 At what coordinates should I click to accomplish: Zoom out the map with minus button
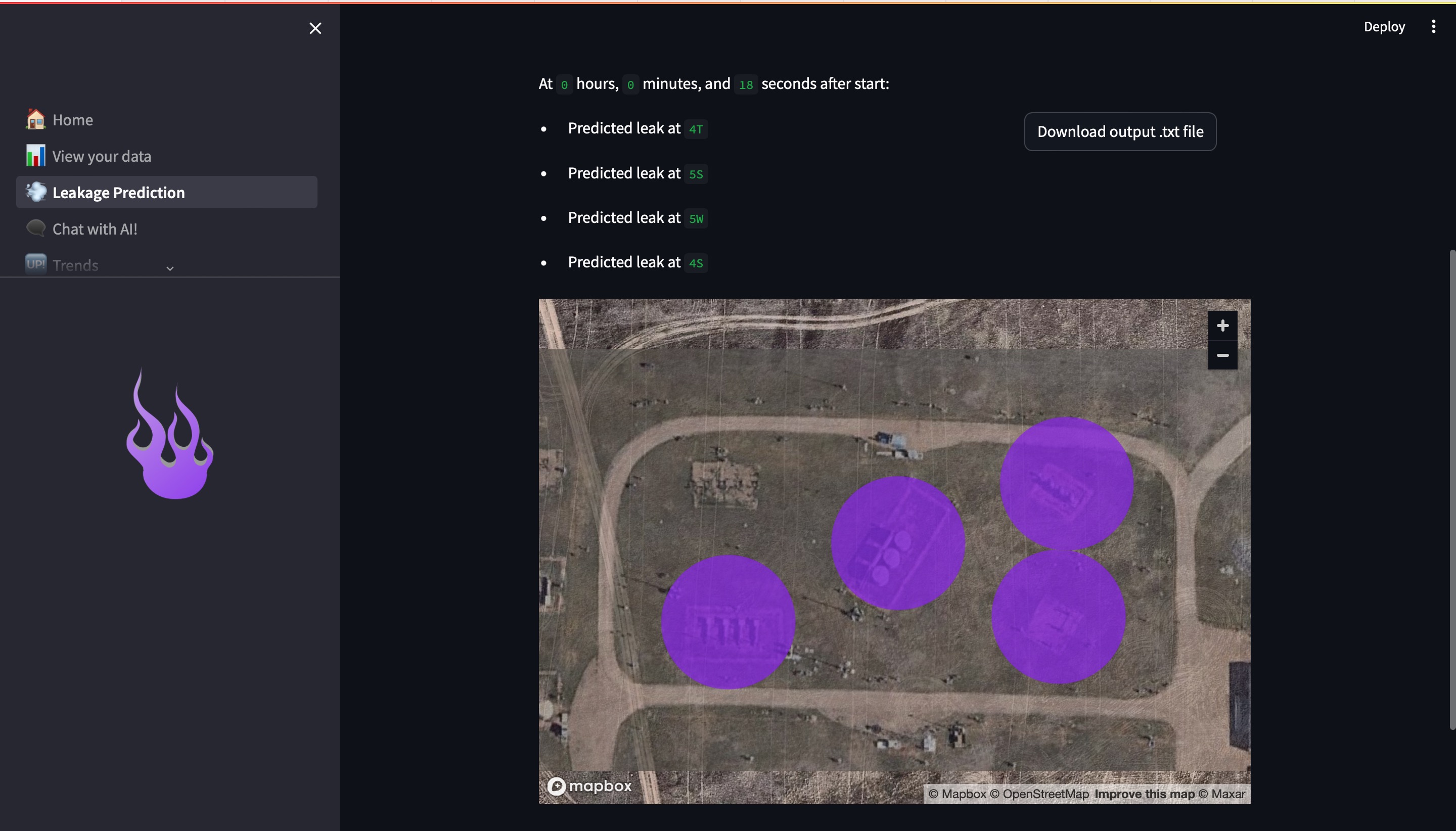[x=1222, y=355]
